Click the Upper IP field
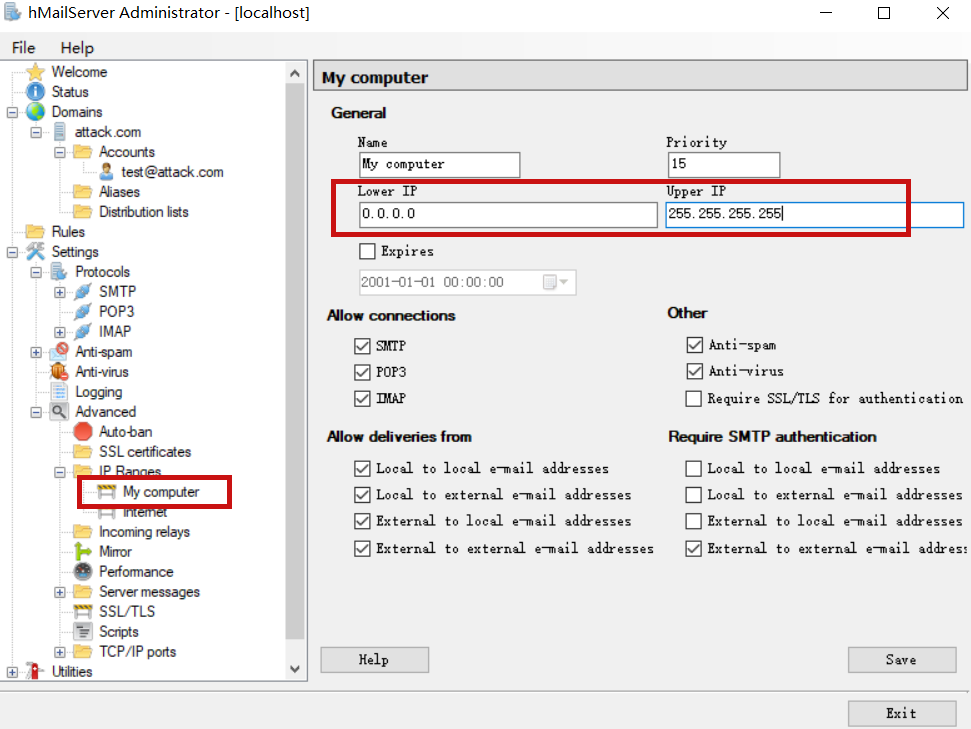 pyautogui.click(x=814, y=214)
